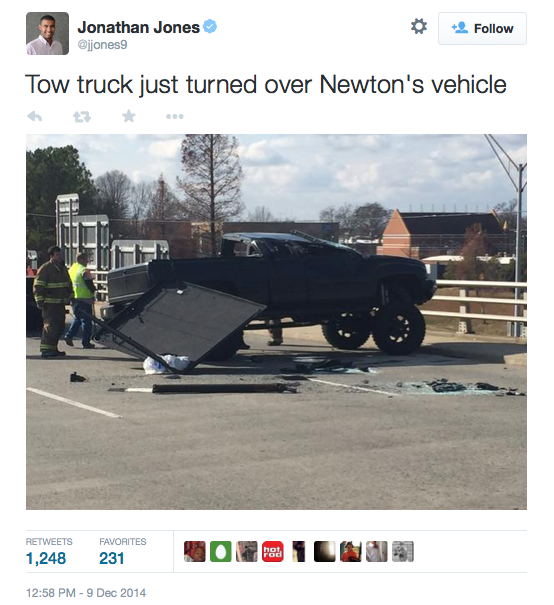Click the hot rod avatar

(273, 551)
